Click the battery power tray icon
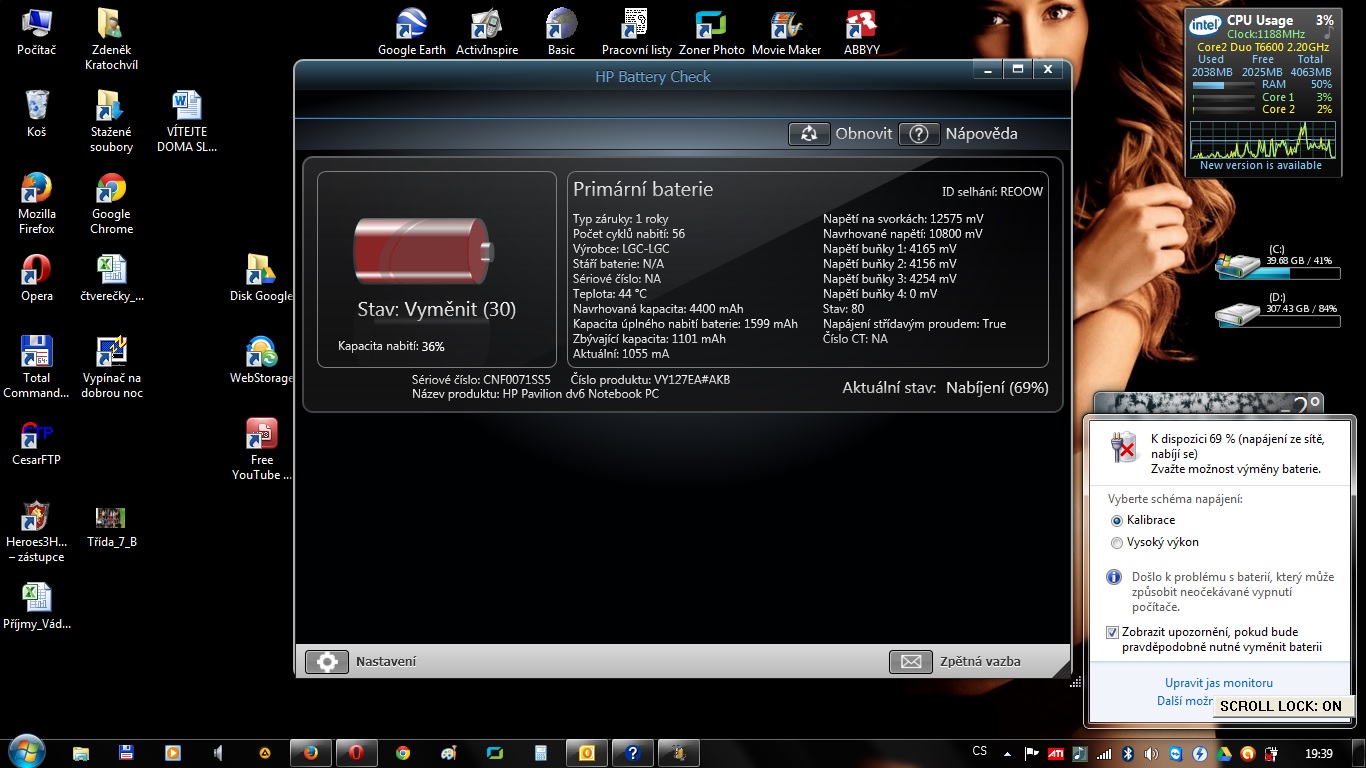The image size is (1366, 768). [x=1272, y=753]
